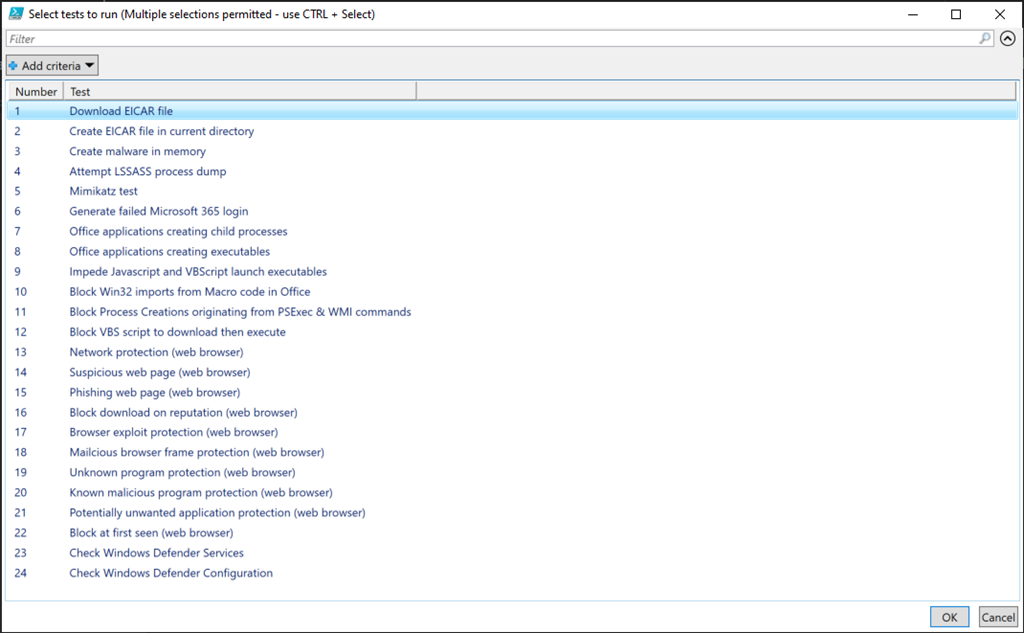The height and width of the screenshot is (633, 1024).
Task: Select Block VBS script to download test
Action: coord(177,332)
